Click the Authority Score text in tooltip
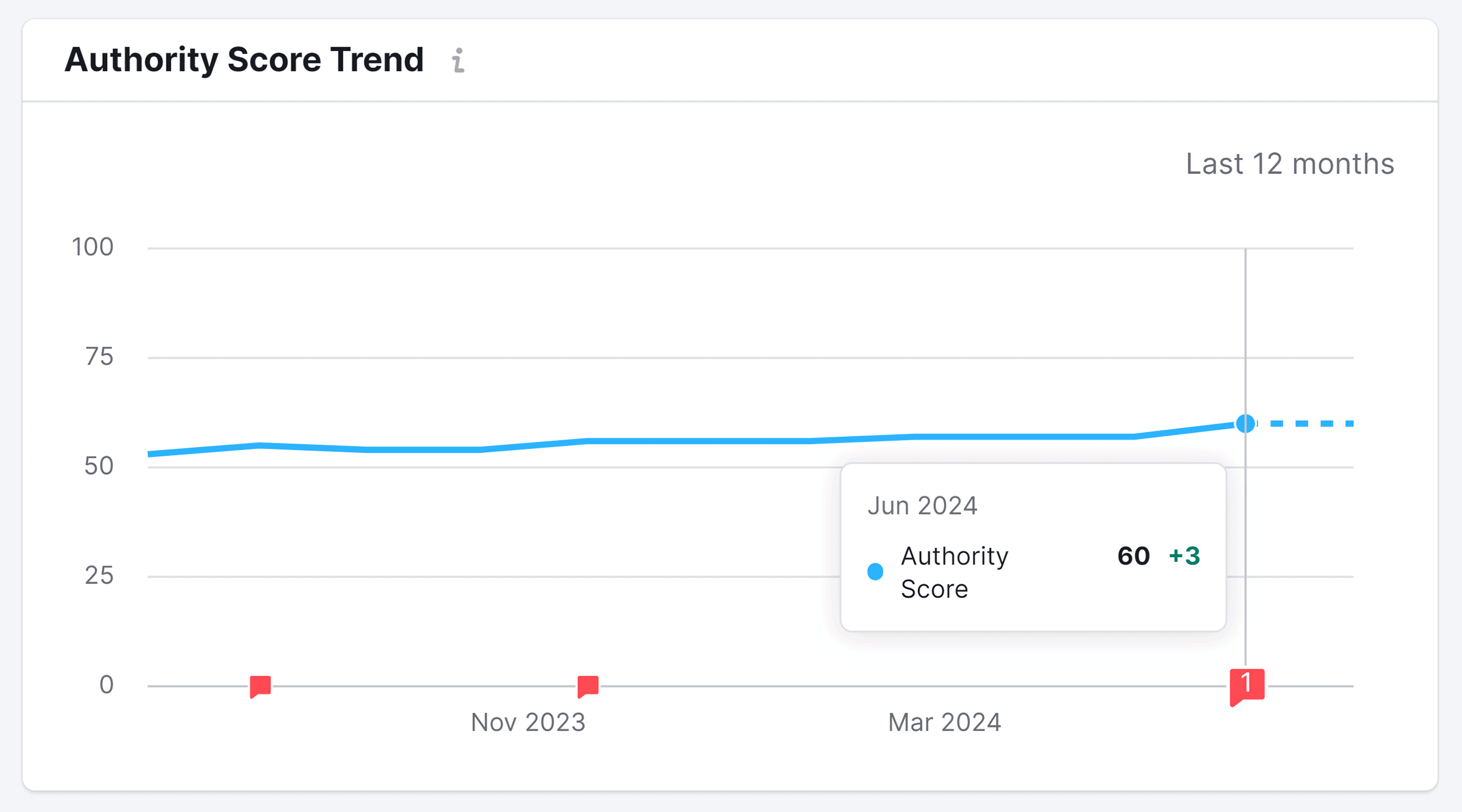The width and height of the screenshot is (1462, 812). coord(954,572)
